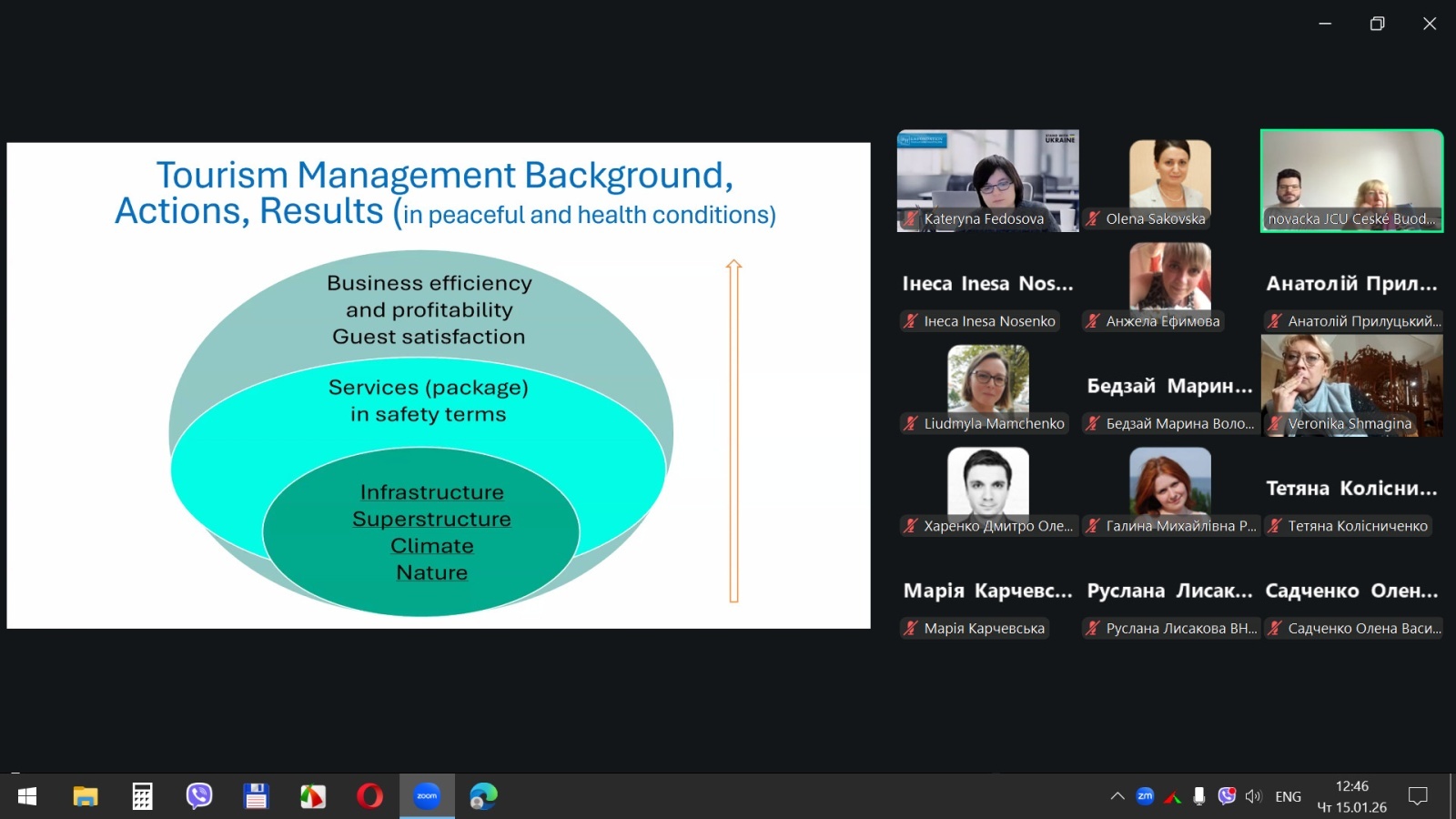Click Veronika Shmagina's video thumbnail
This screenshot has width=1456, height=819.
point(1351,385)
